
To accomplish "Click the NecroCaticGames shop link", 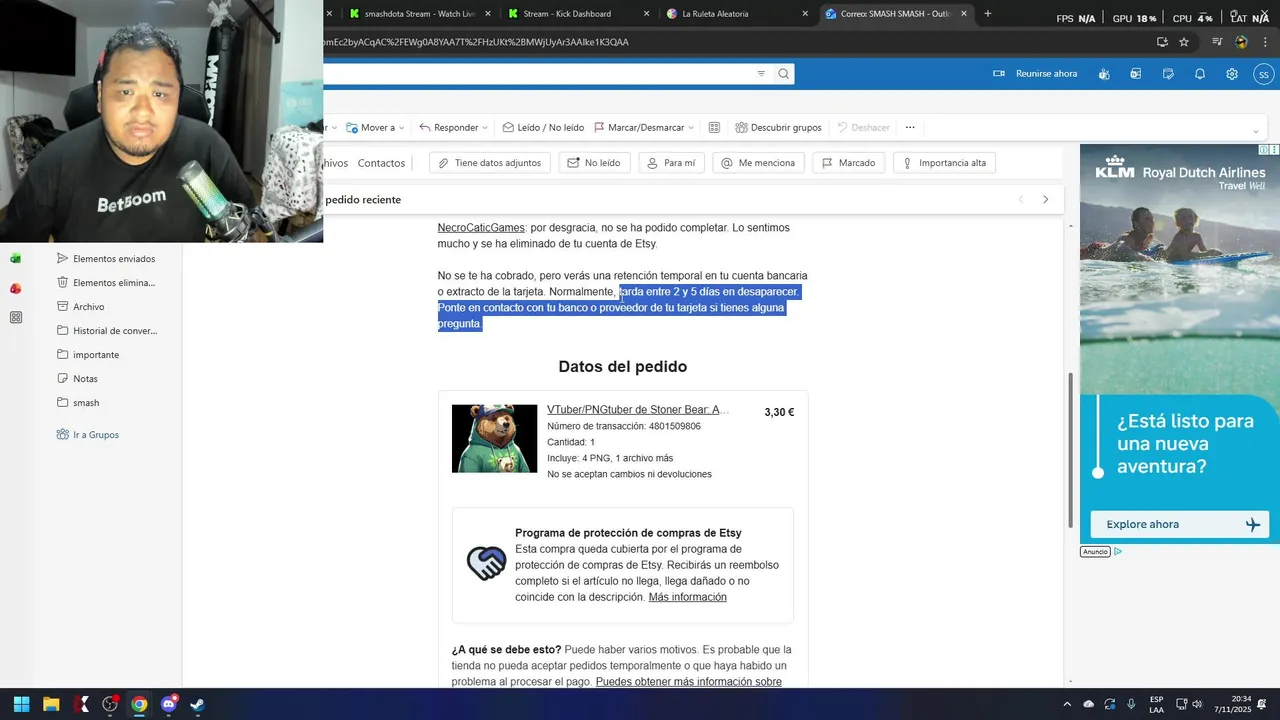I will pos(481,228).
